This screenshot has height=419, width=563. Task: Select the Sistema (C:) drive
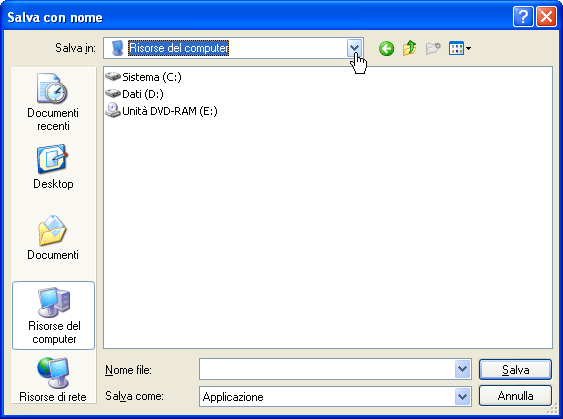143,77
